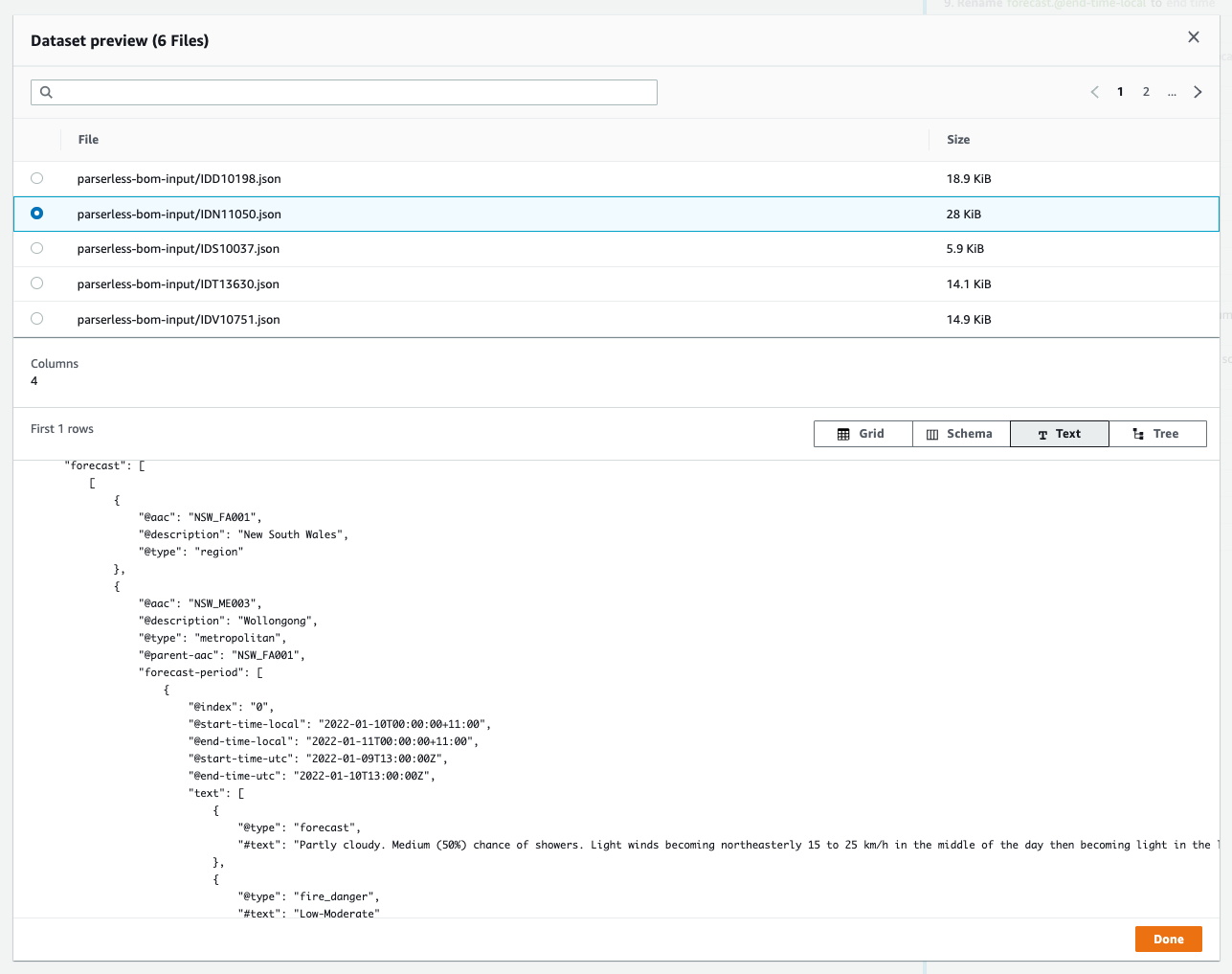Switch to Tree view tab

(1157, 434)
